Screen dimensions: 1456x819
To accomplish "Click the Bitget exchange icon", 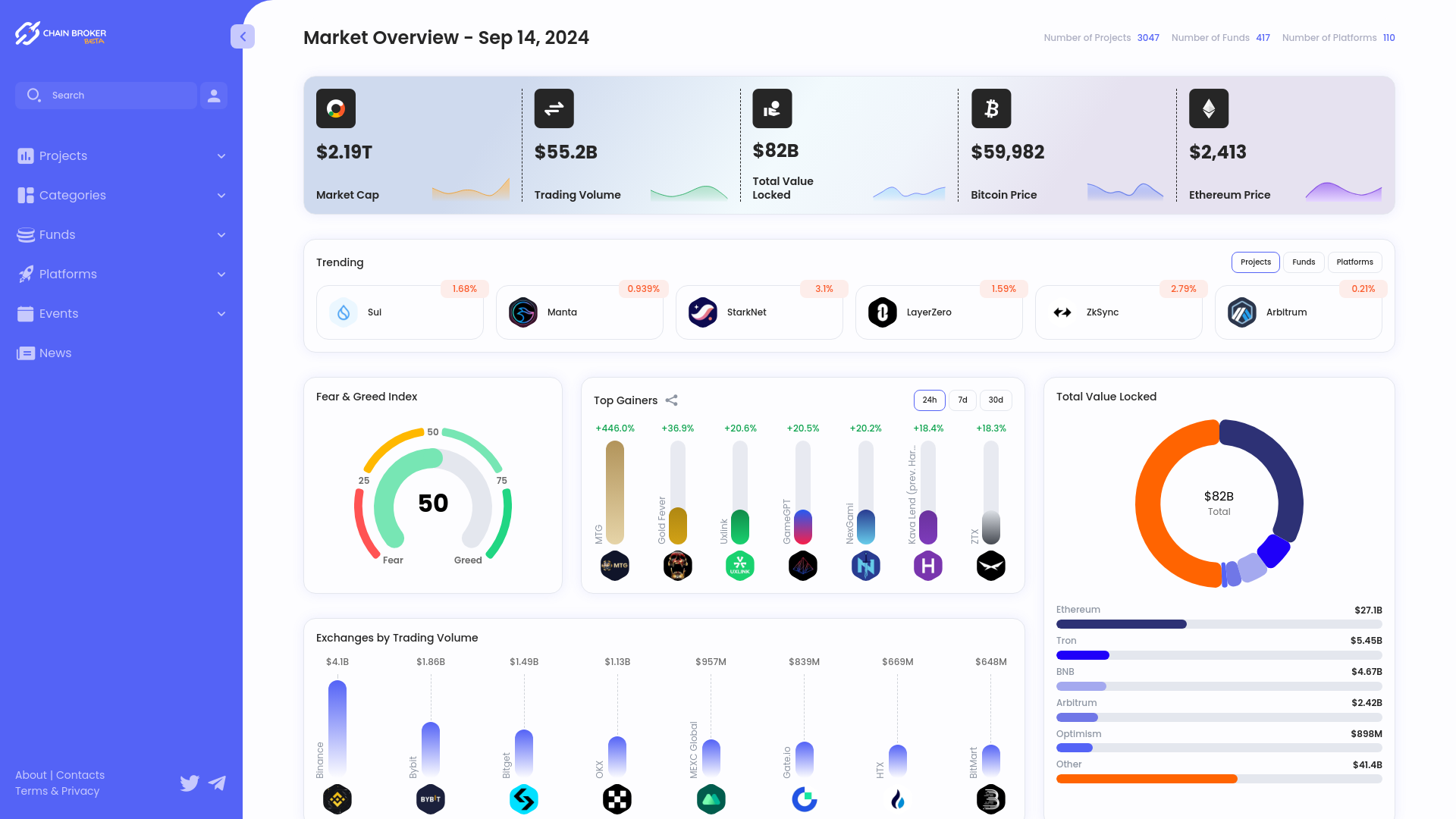I will click(x=524, y=799).
